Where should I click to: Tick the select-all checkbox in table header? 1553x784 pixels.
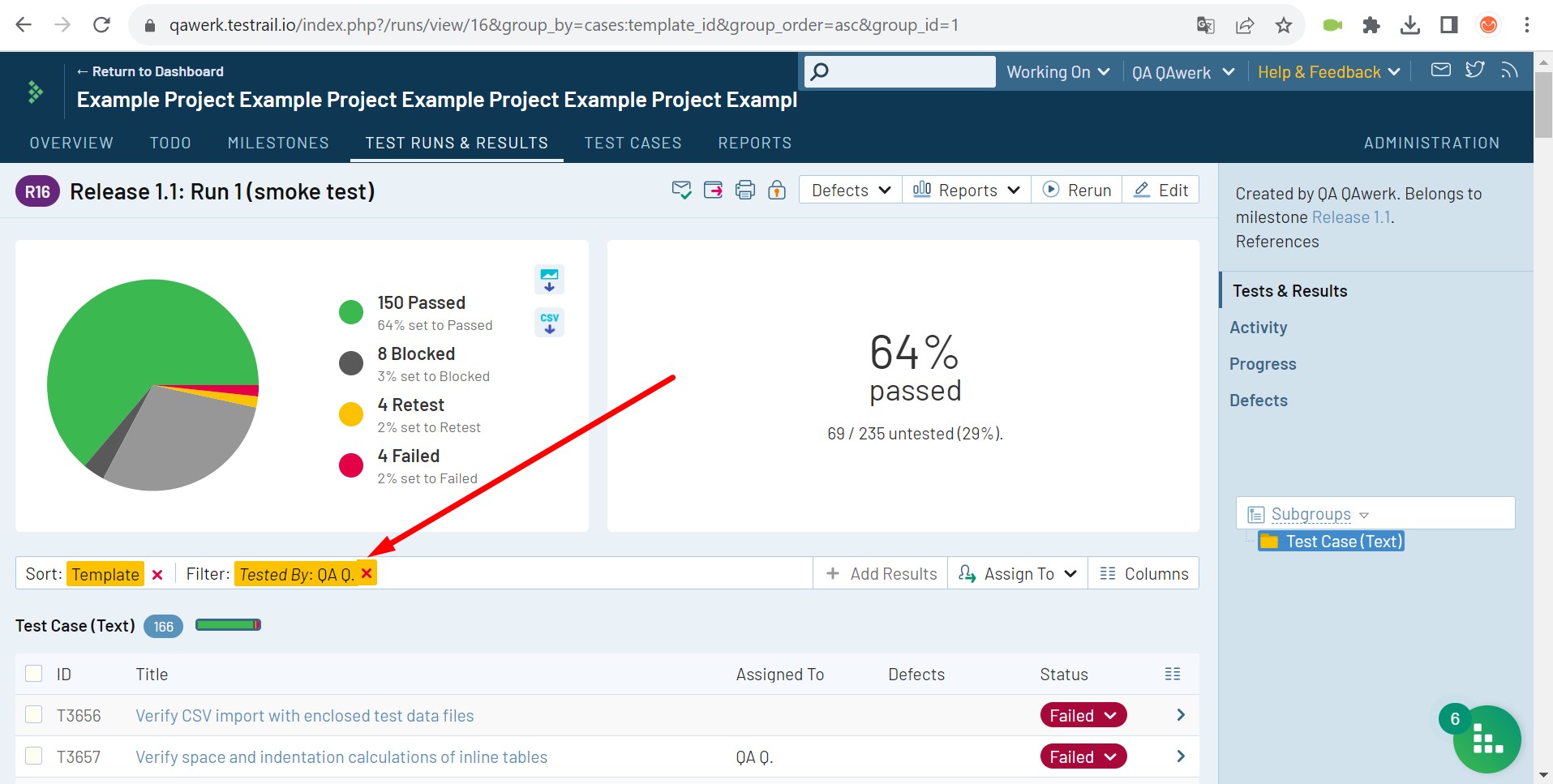pyautogui.click(x=34, y=674)
